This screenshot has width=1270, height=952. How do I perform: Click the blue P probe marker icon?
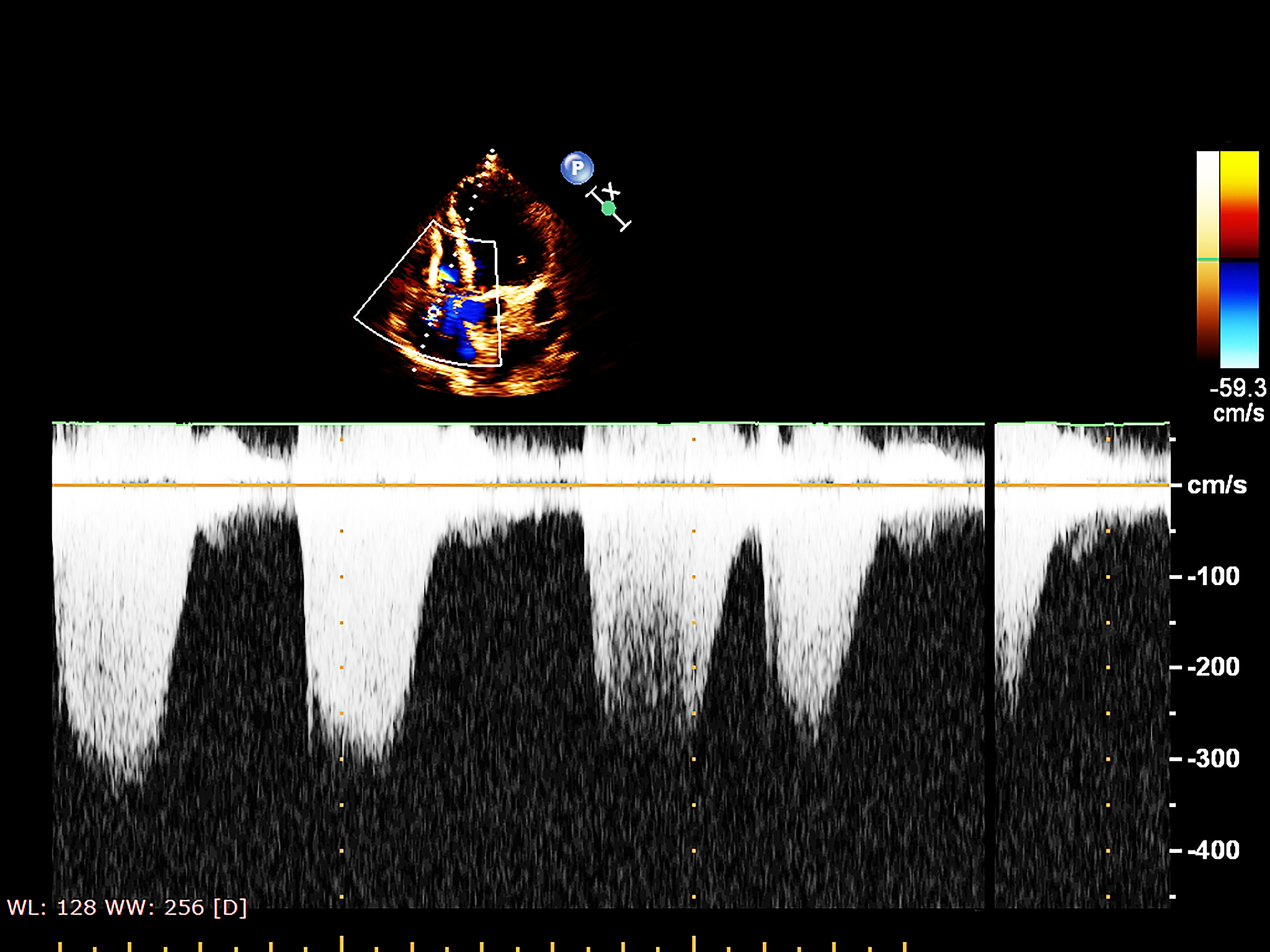tap(577, 168)
